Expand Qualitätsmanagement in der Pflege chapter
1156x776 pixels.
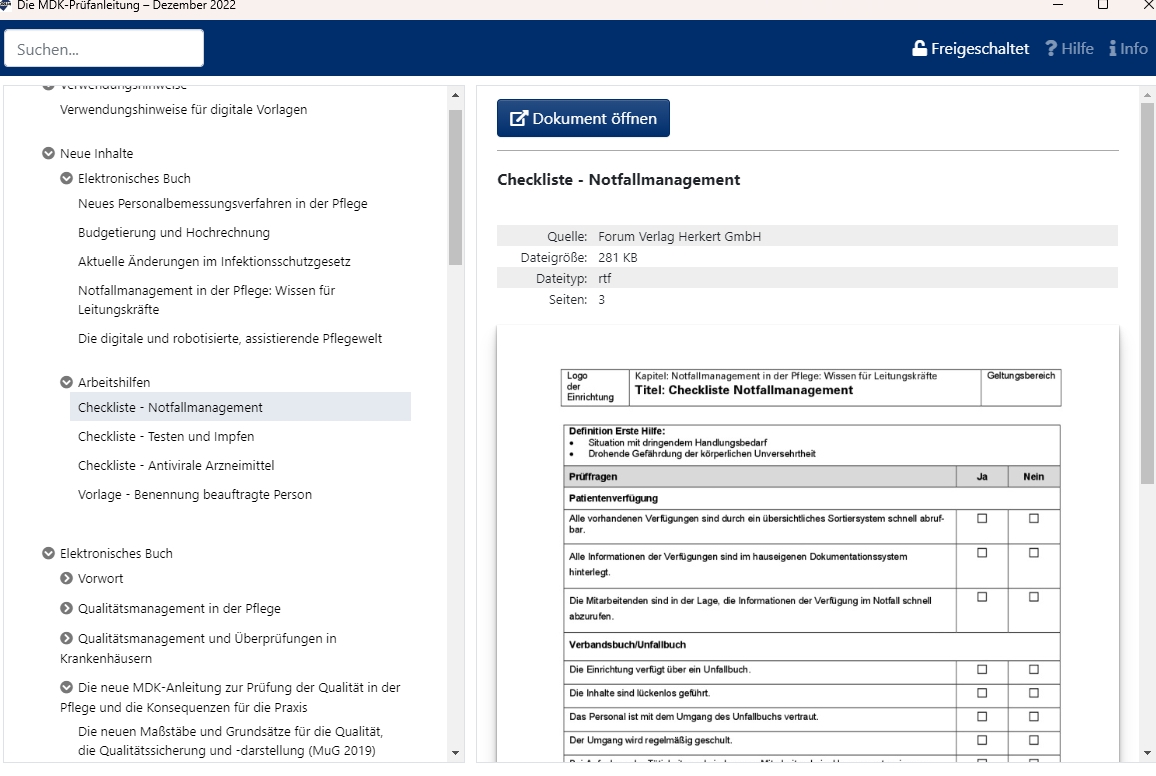tap(67, 608)
